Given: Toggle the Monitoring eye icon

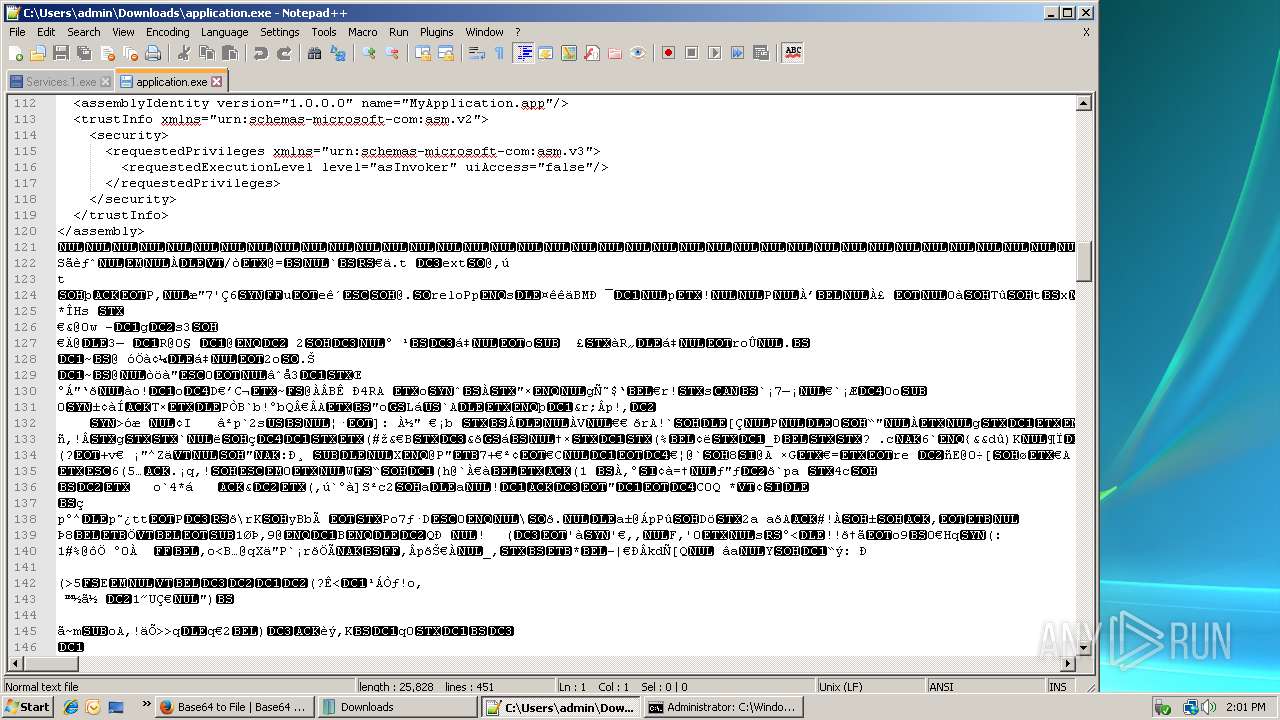Looking at the screenshot, I should (x=638, y=53).
